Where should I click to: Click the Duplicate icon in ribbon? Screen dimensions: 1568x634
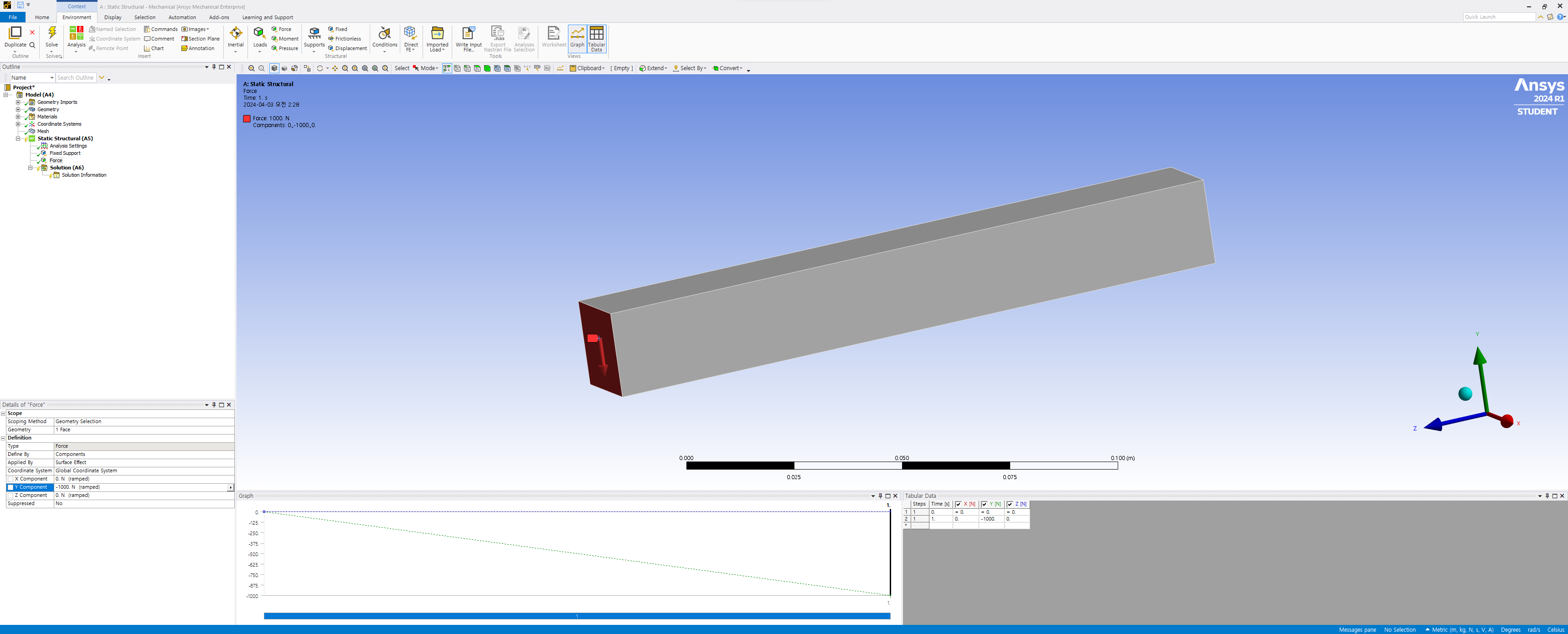(x=15, y=33)
